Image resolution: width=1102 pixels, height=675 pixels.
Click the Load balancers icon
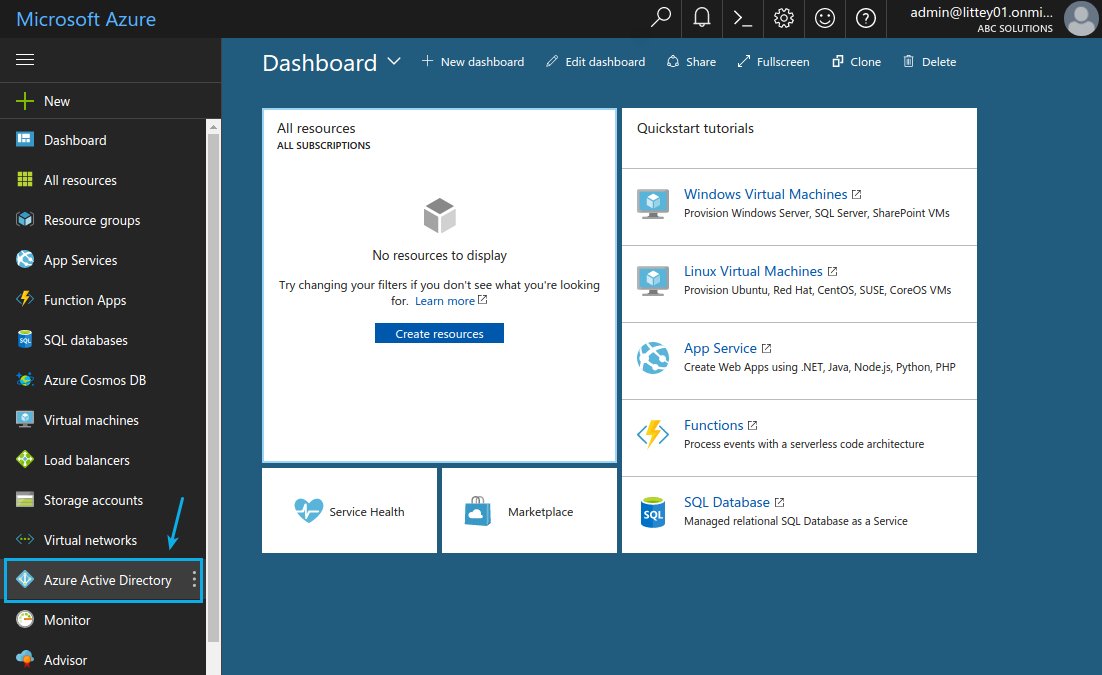pos(25,459)
